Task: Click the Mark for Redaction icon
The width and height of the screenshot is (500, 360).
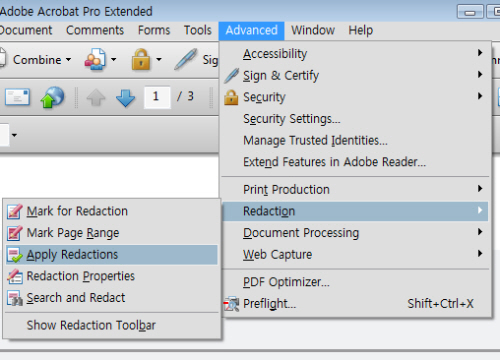Action: [x=15, y=211]
